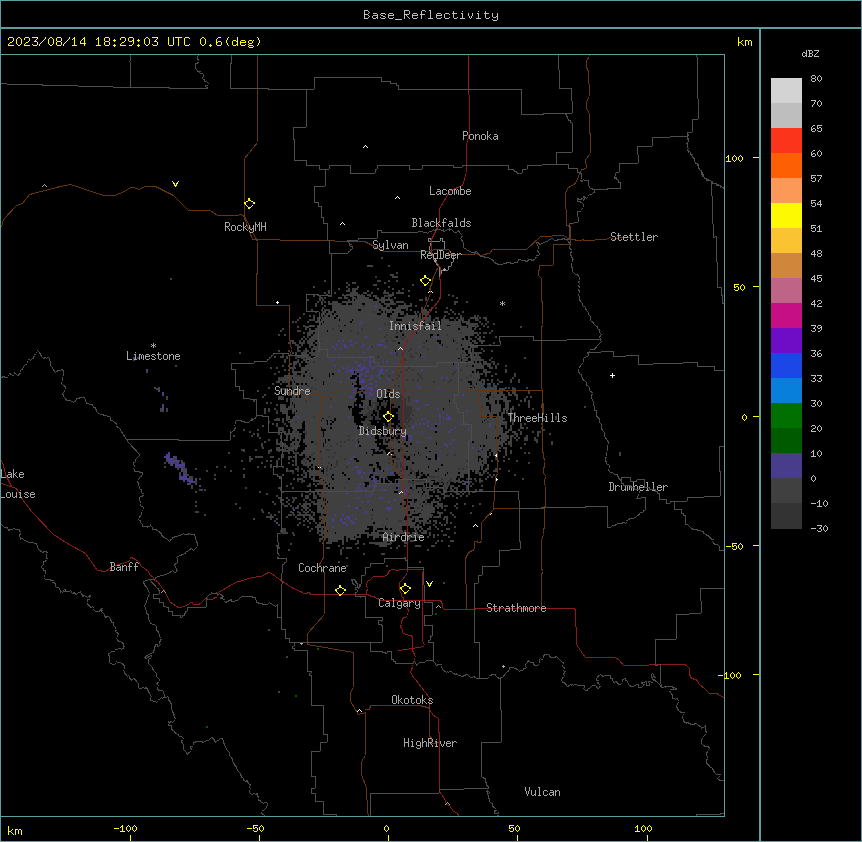Click the Olds label
Screen dimensions: 862x842
coord(388,394)
